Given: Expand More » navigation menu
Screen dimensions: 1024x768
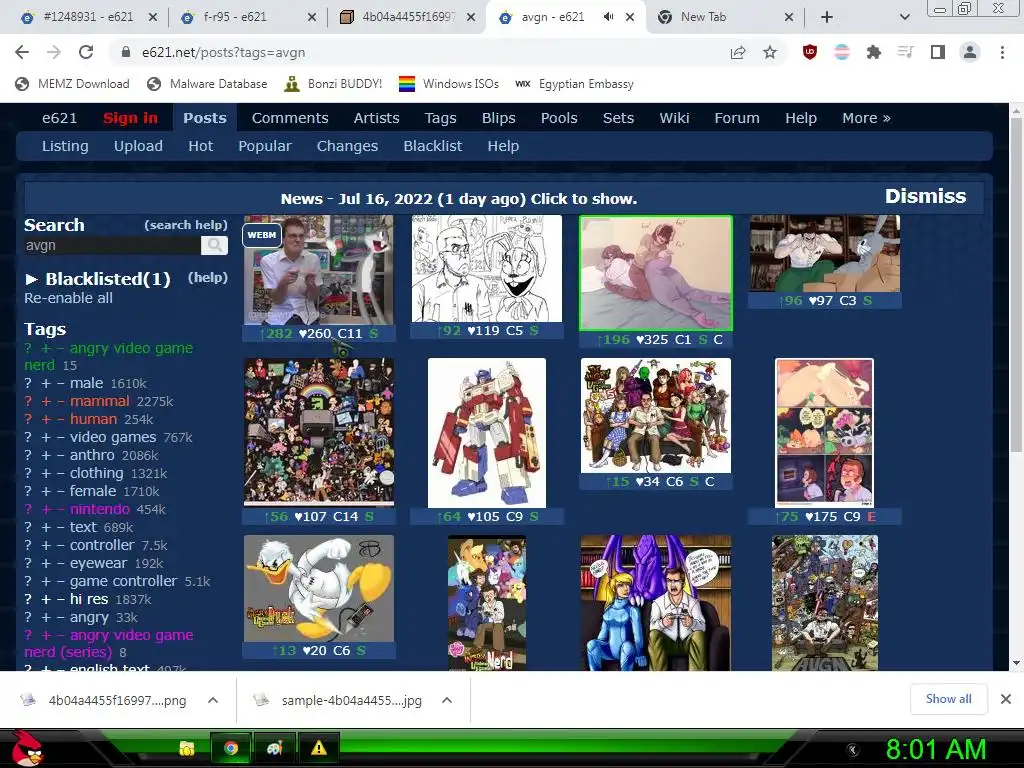Looking at the screenshot, I should [x=866, y=118].
